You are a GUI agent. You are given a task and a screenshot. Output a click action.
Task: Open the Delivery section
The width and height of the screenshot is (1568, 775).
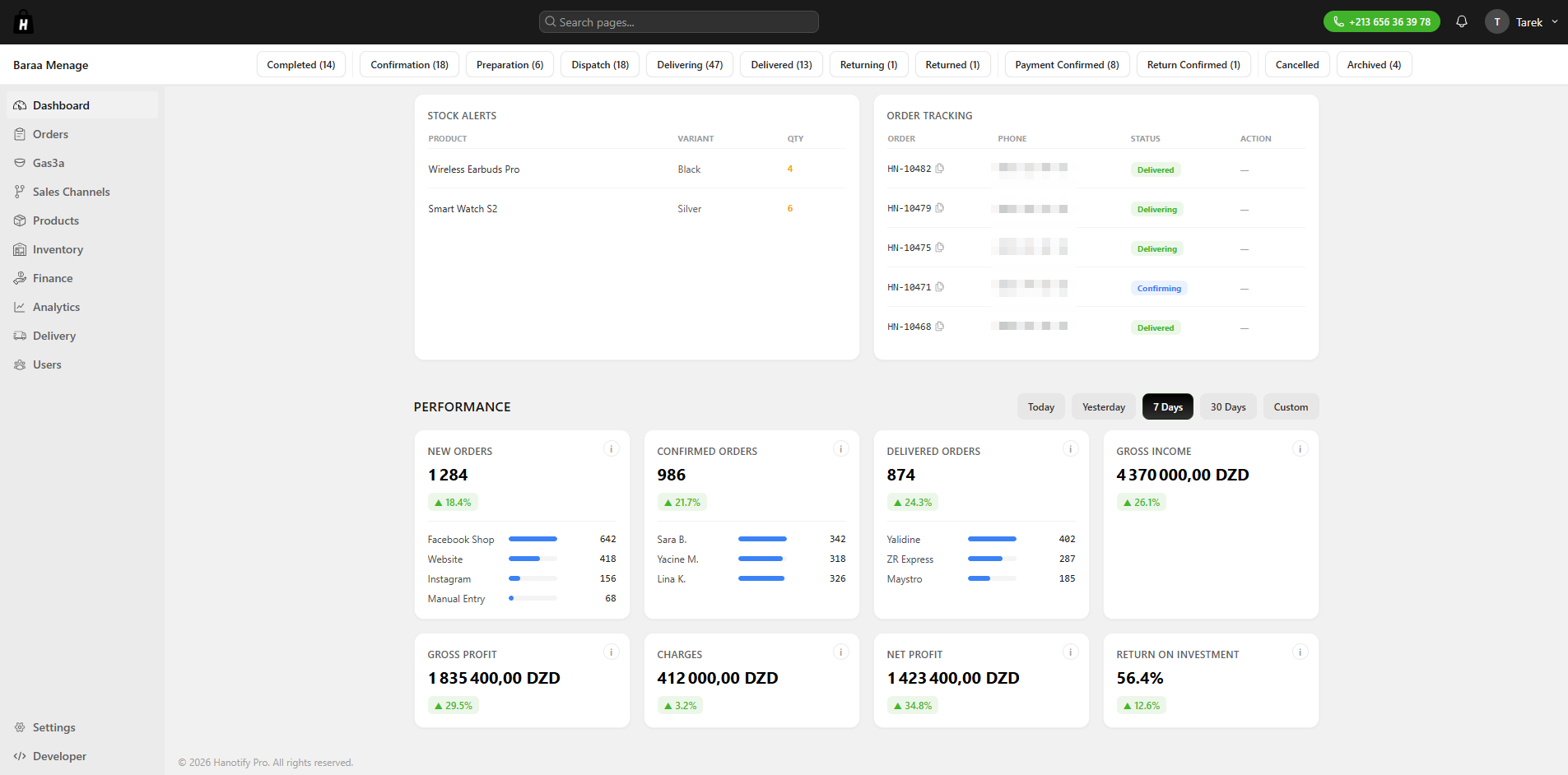[82, 336]
